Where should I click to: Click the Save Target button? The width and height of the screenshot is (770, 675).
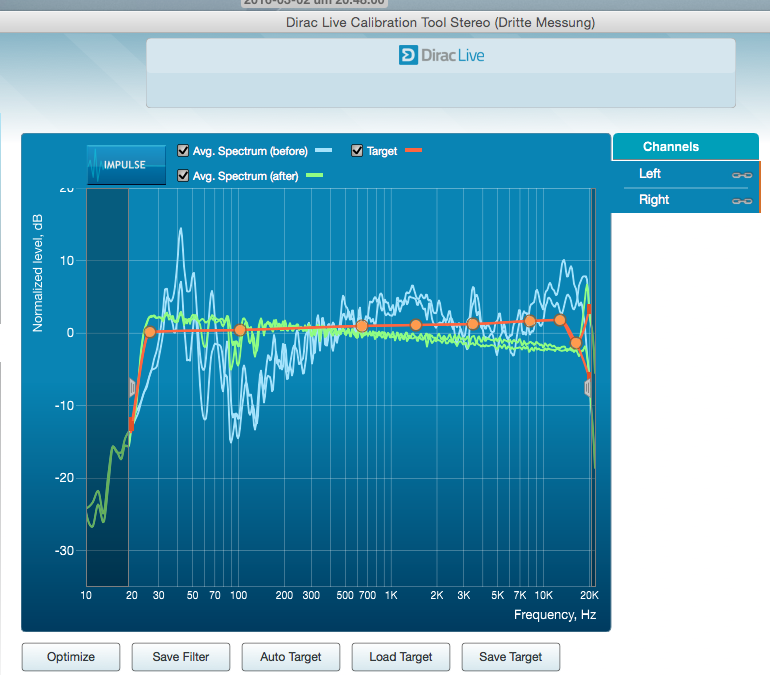[x=511, y=657]
